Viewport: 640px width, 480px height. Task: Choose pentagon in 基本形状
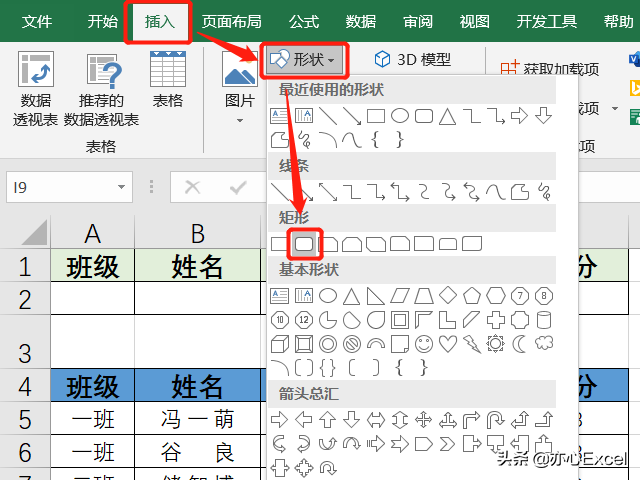click(x=471, y=296)
